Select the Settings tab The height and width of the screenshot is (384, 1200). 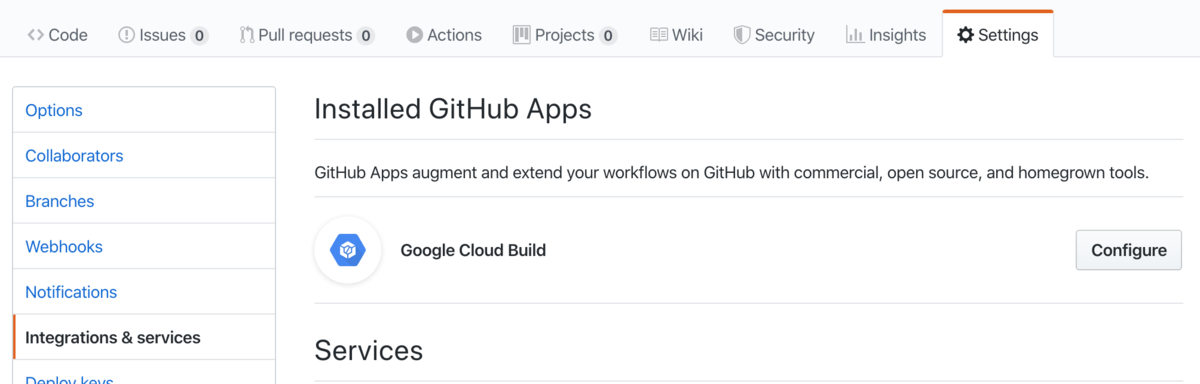[997, 35]
